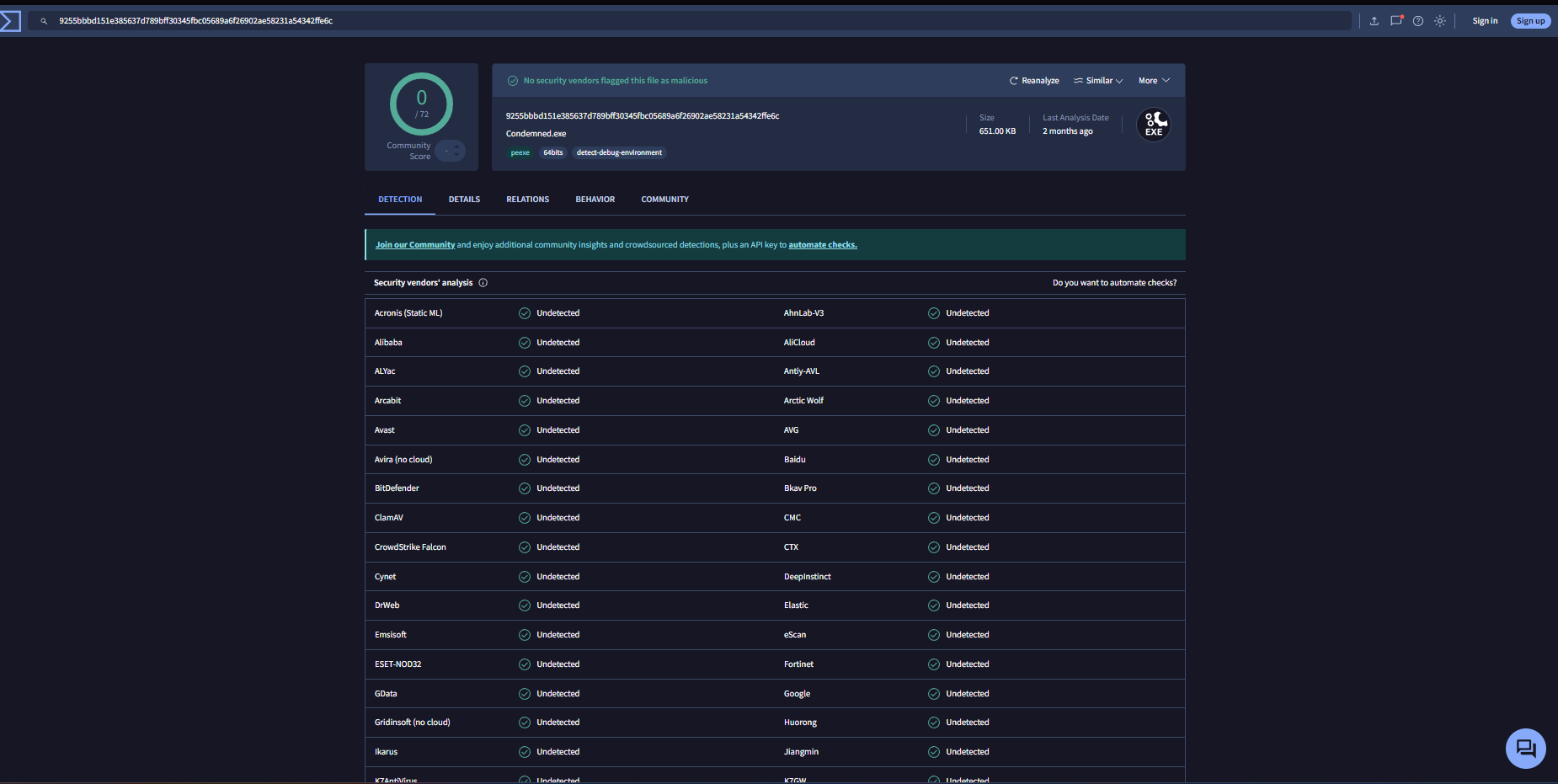Click the Avira (no cloud) vendor name
The width and height of the screenshot is (1558, 784).
(403, 460)
